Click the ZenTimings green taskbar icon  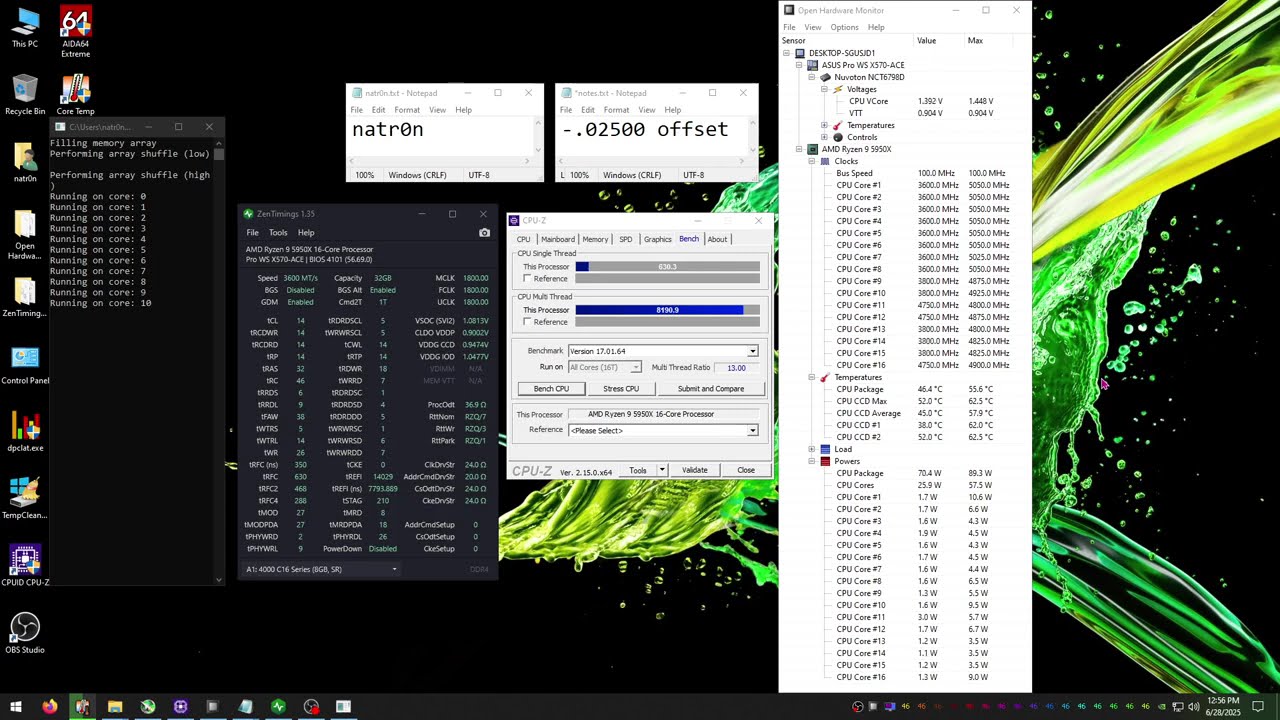[278, 706]
